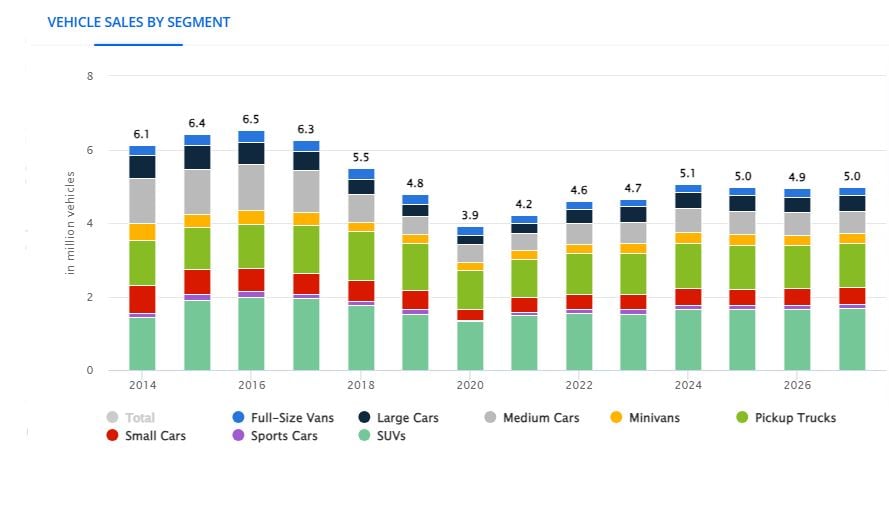Click the 2016 medium cars bar segment
The image size is (889, 525).
(251, 188)
